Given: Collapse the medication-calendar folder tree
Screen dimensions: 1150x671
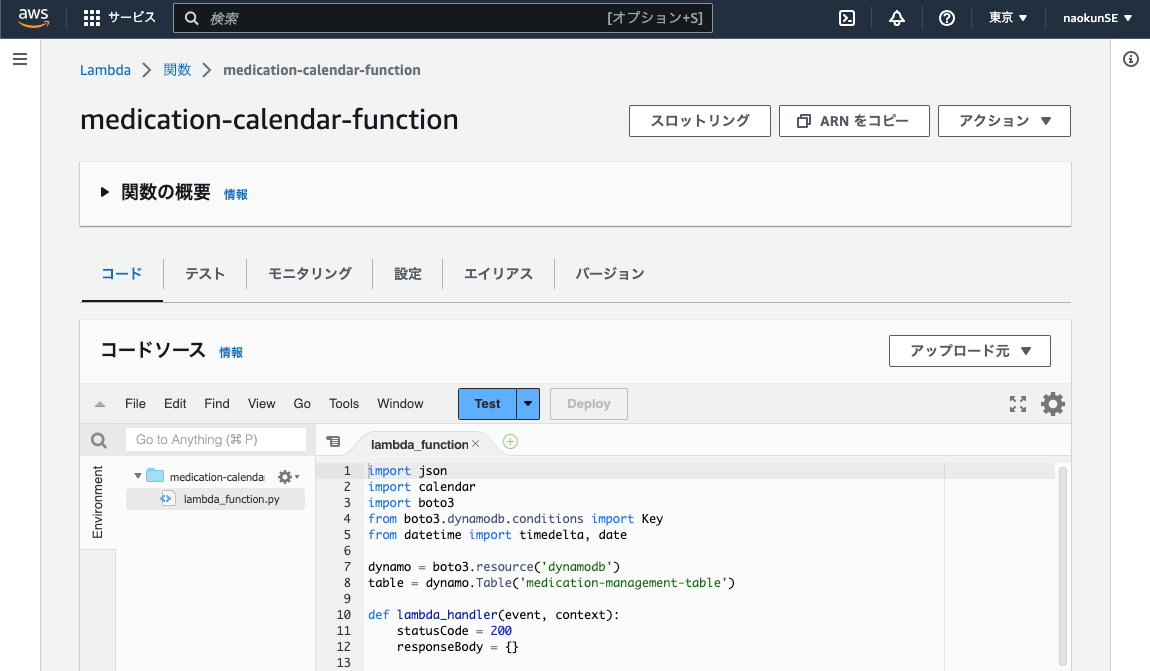Looking at the screenshot, I should pyautogui.click(x=137, y=476).
